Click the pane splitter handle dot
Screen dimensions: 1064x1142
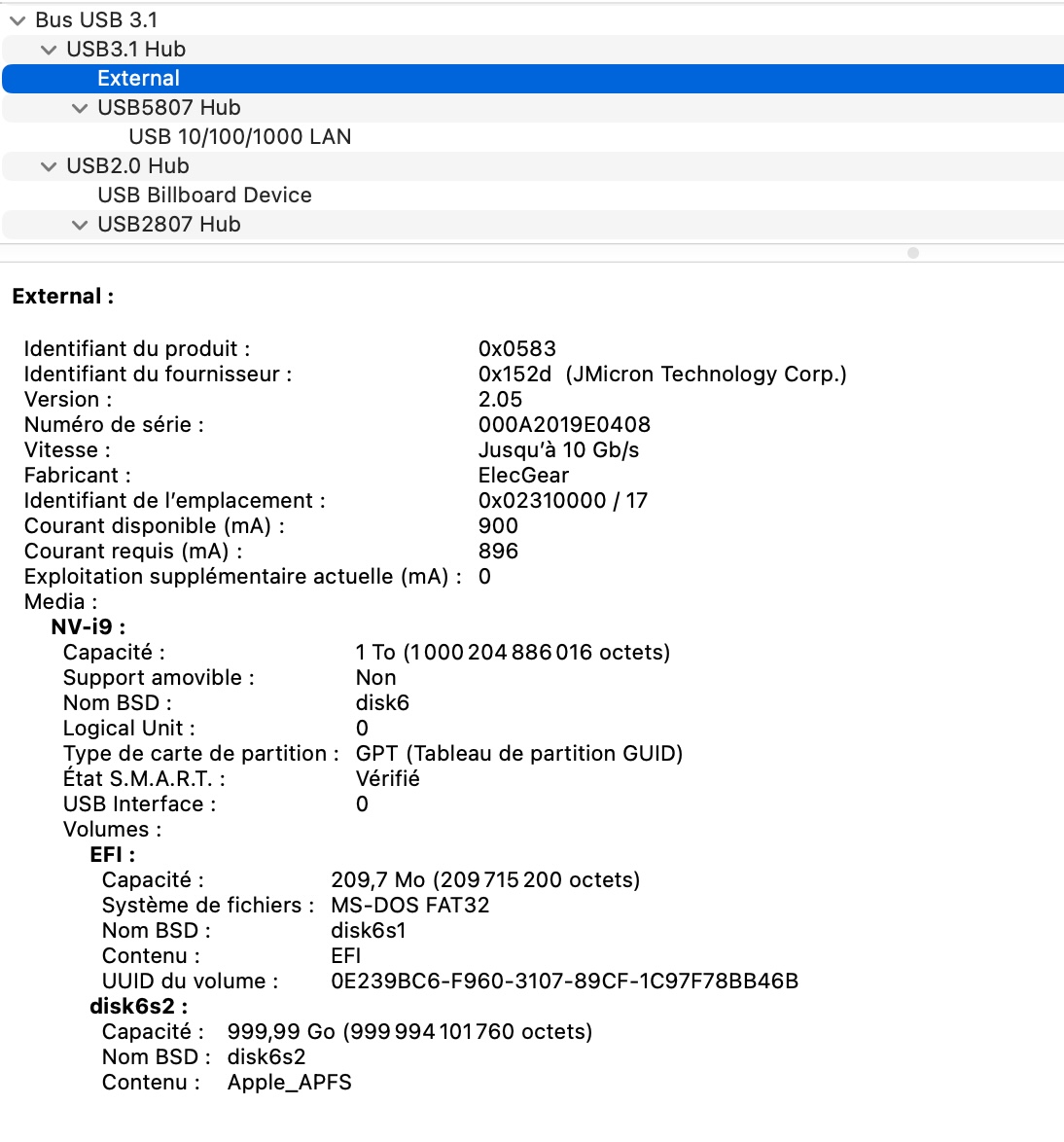[913, 253]
